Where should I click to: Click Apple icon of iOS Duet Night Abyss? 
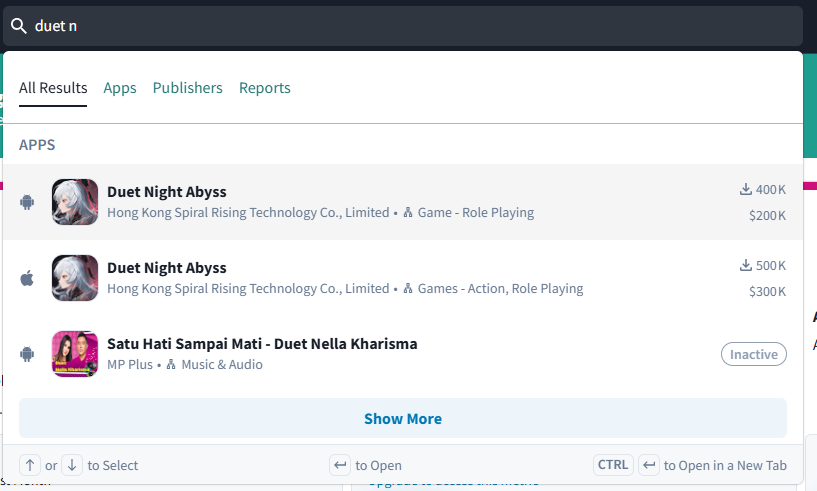[x=27, y=278]
